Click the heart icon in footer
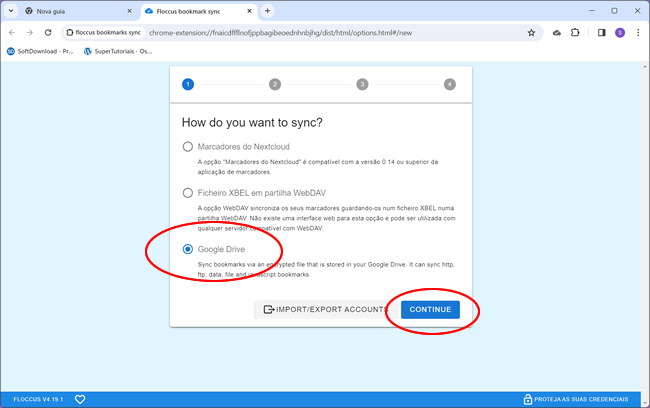The height and width of the screenshot is (408, 650). pos(80,399)
